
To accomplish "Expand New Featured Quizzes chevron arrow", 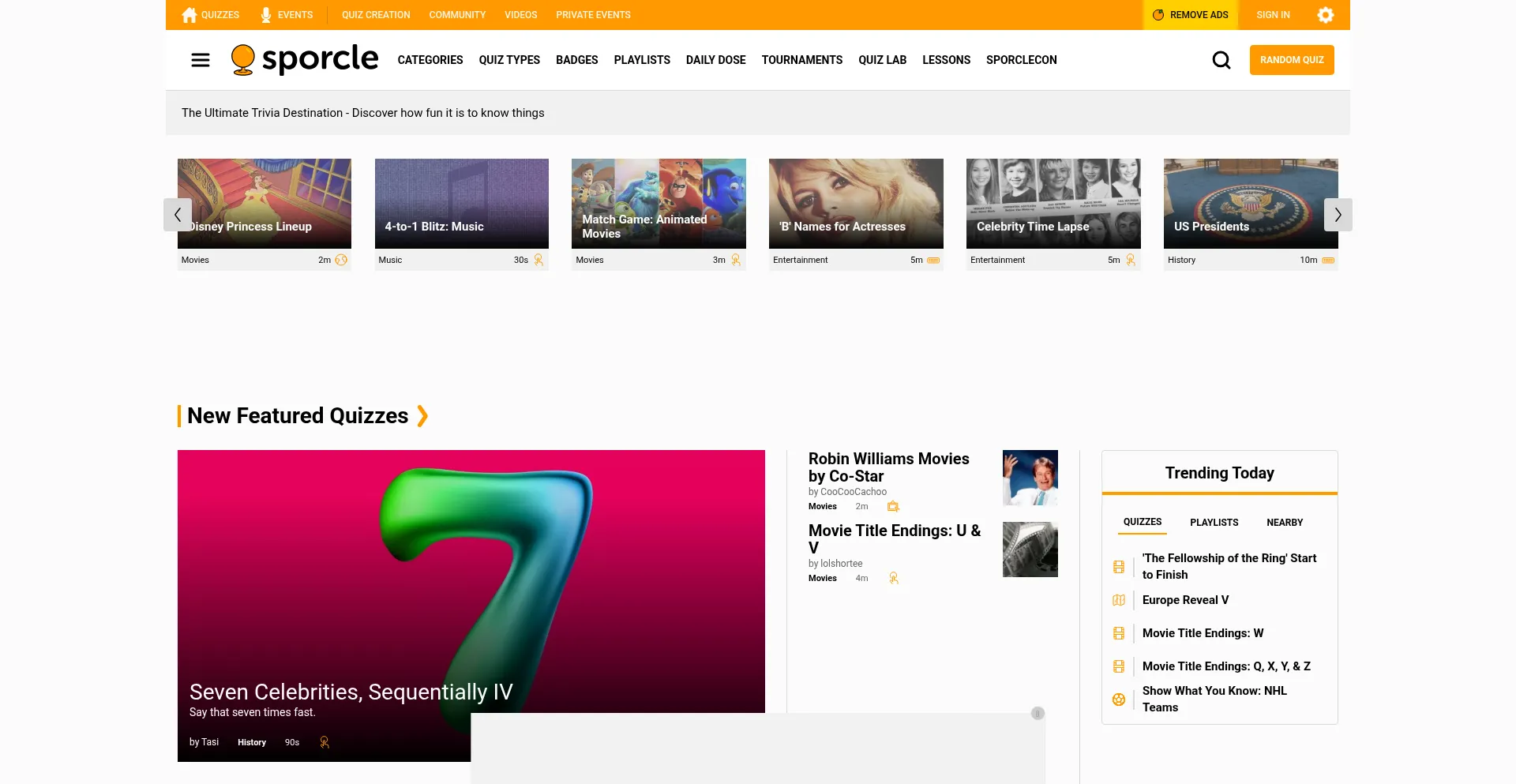I will pos(422,416).
